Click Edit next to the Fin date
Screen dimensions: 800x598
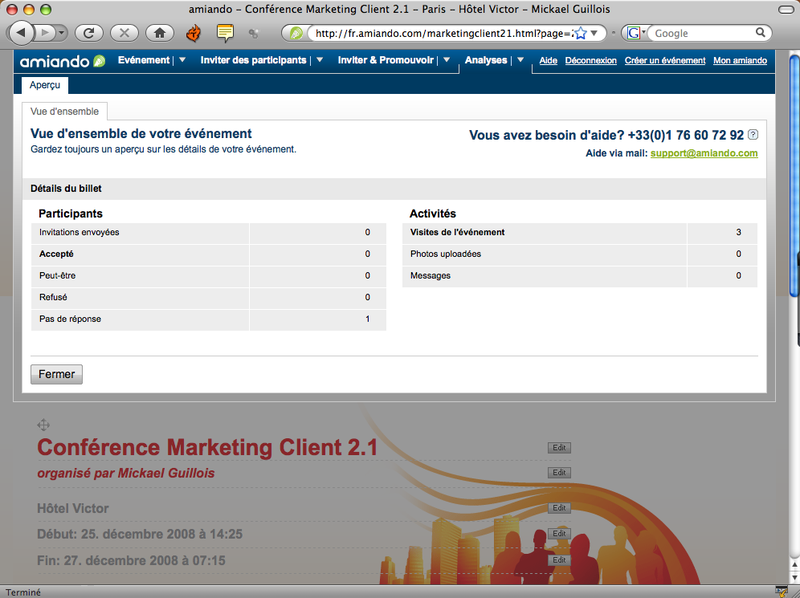point(559,560)
